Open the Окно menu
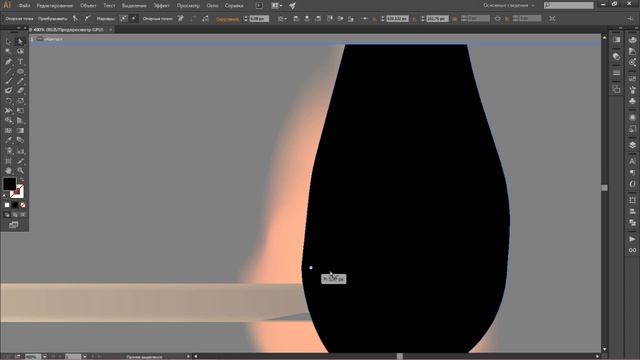 [x=212, y=6]
